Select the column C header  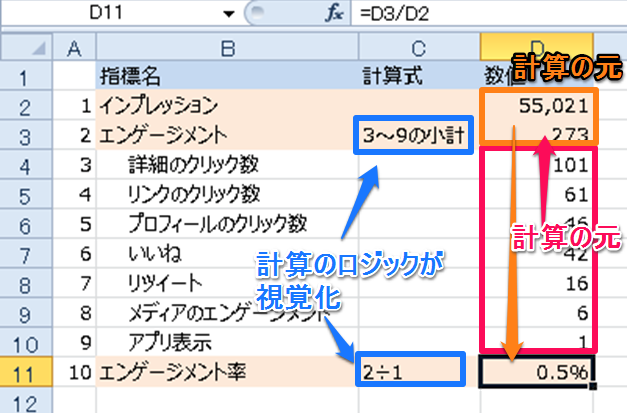(416, 47)
